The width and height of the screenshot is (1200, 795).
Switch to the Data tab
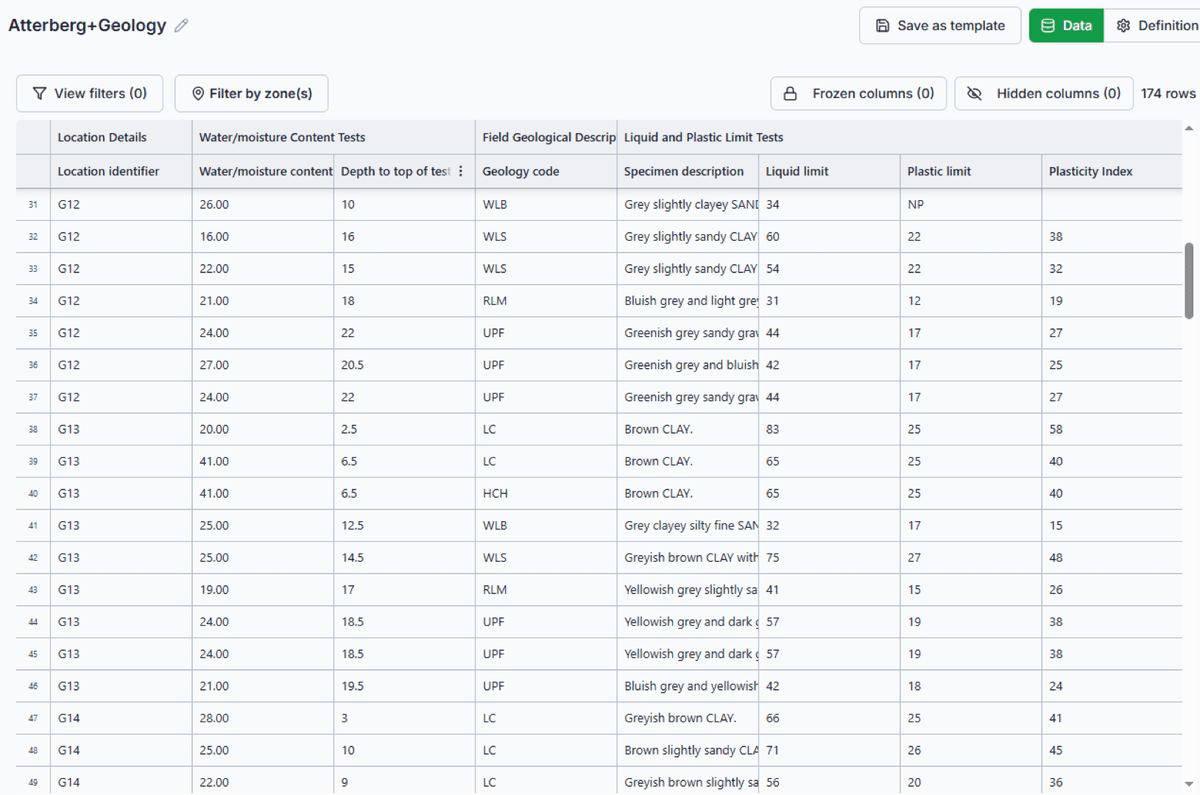coord(1066,26)
